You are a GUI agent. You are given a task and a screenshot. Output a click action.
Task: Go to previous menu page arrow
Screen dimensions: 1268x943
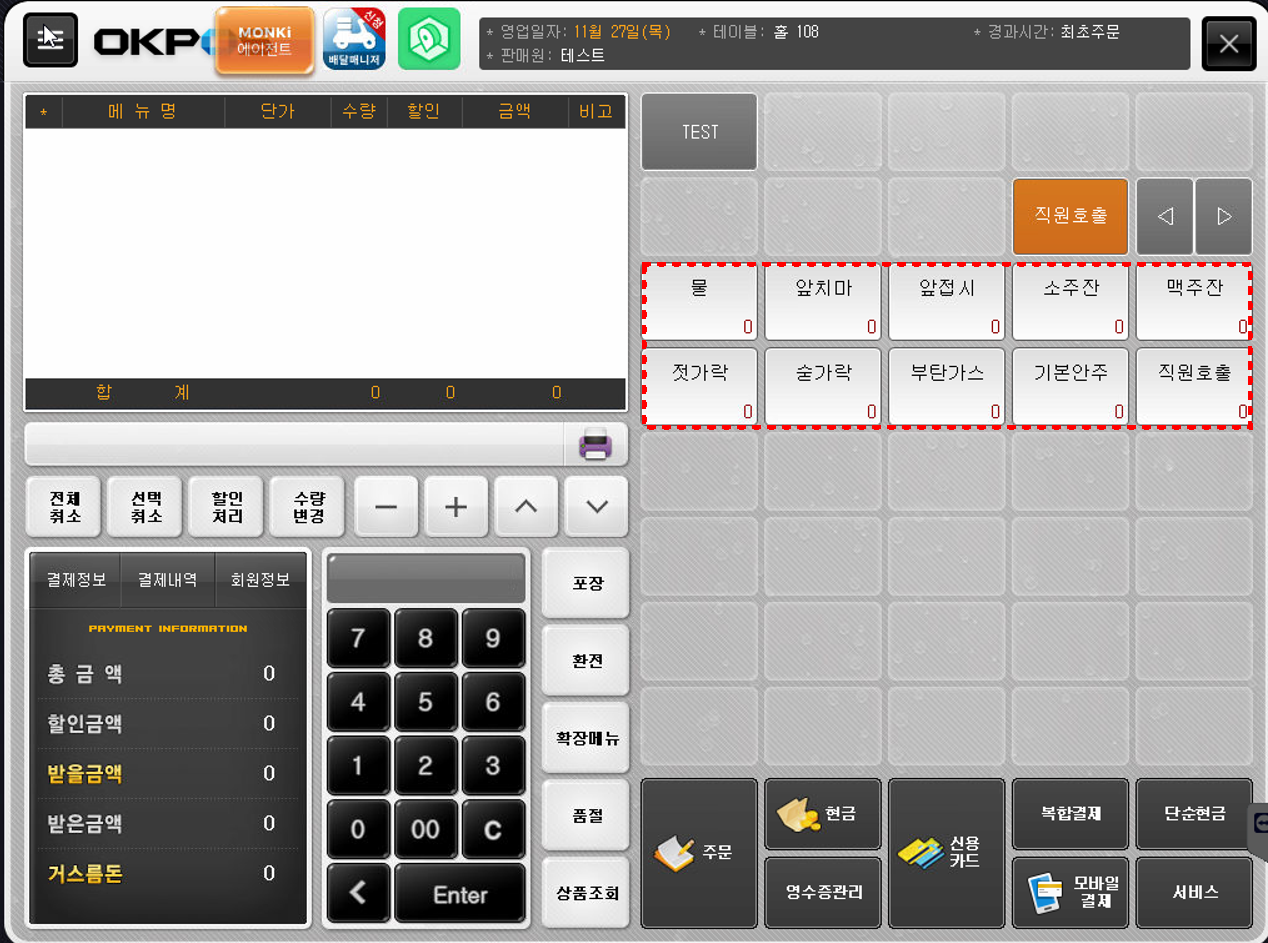[1165, 216]
